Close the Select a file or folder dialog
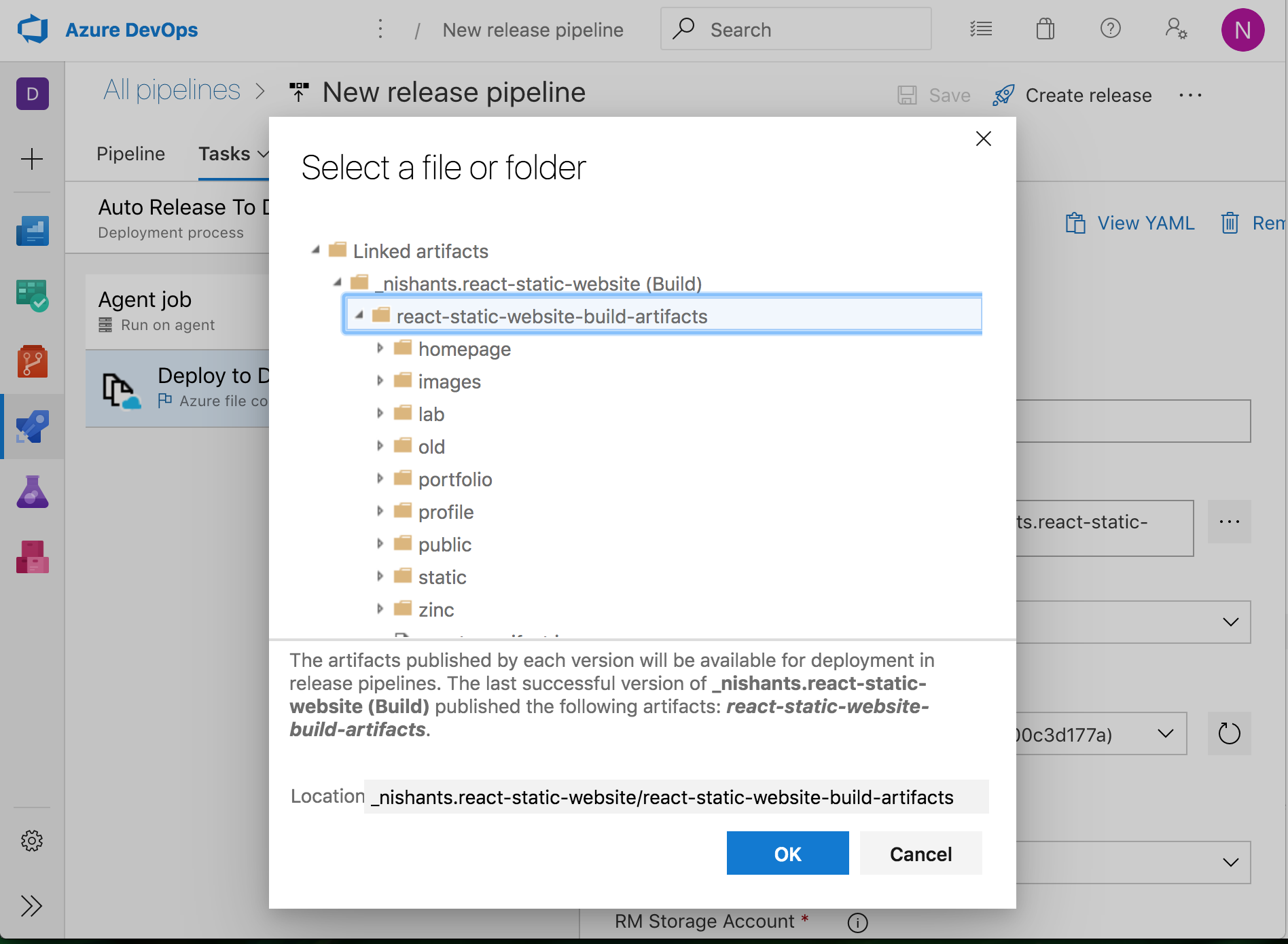This screenshot has width=1288, height=944. (983, 139)
